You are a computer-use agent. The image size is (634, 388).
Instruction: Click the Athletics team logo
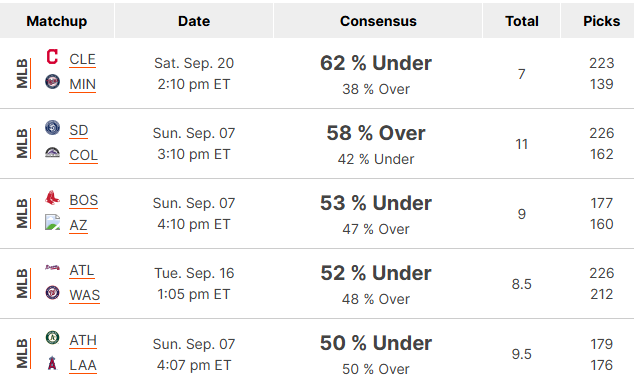52,337
